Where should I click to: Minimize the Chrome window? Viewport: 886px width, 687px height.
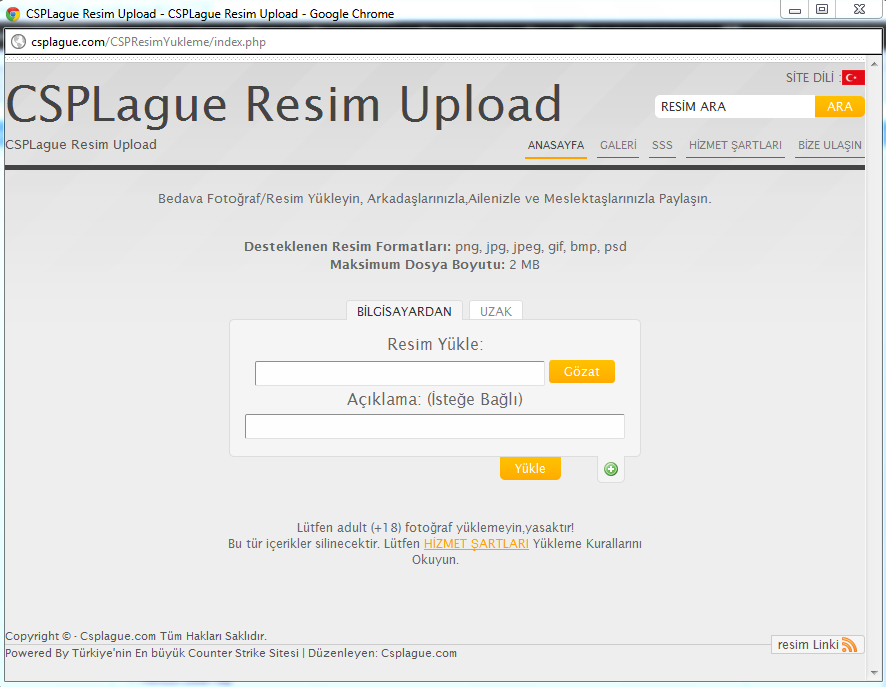click(x=795, y=9)
